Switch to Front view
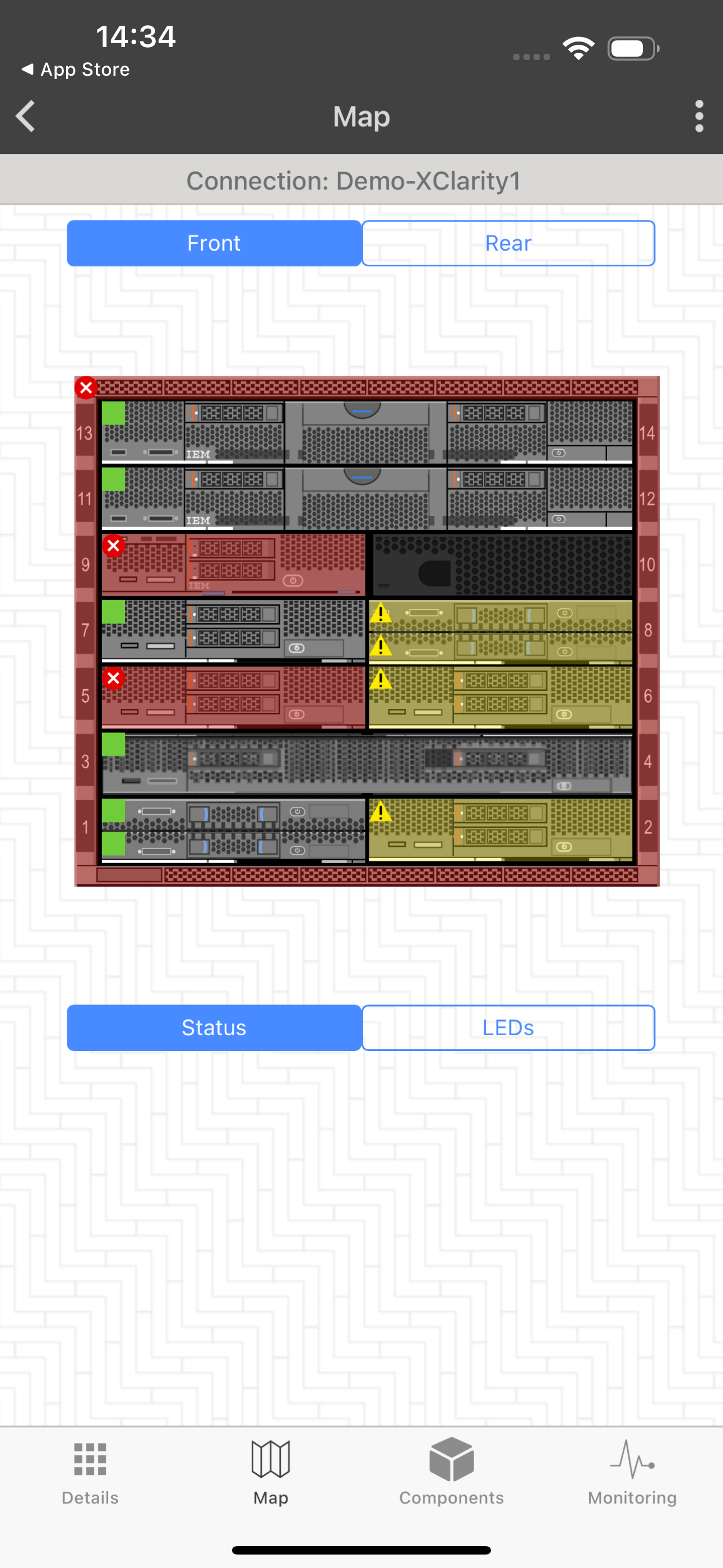 (214, 243)
